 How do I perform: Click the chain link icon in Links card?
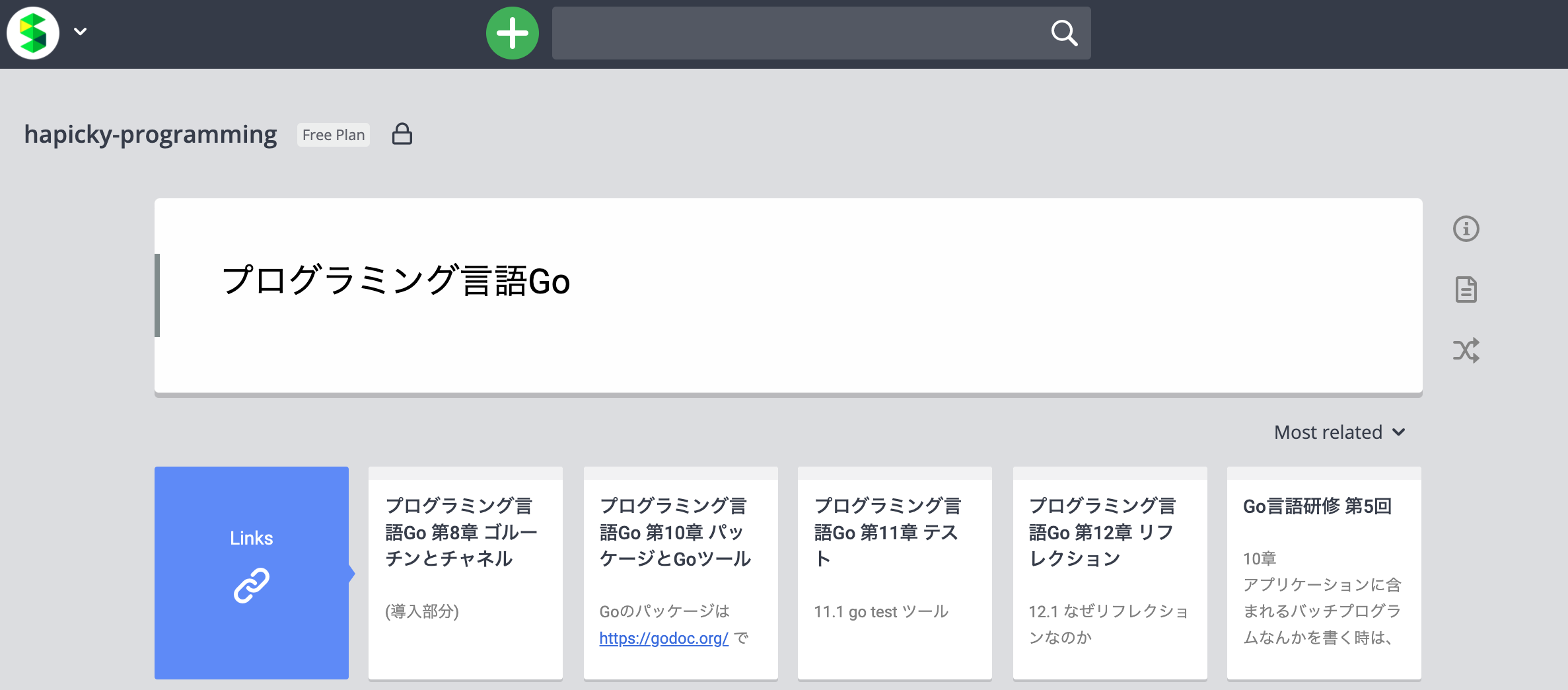tap(252, 586)
